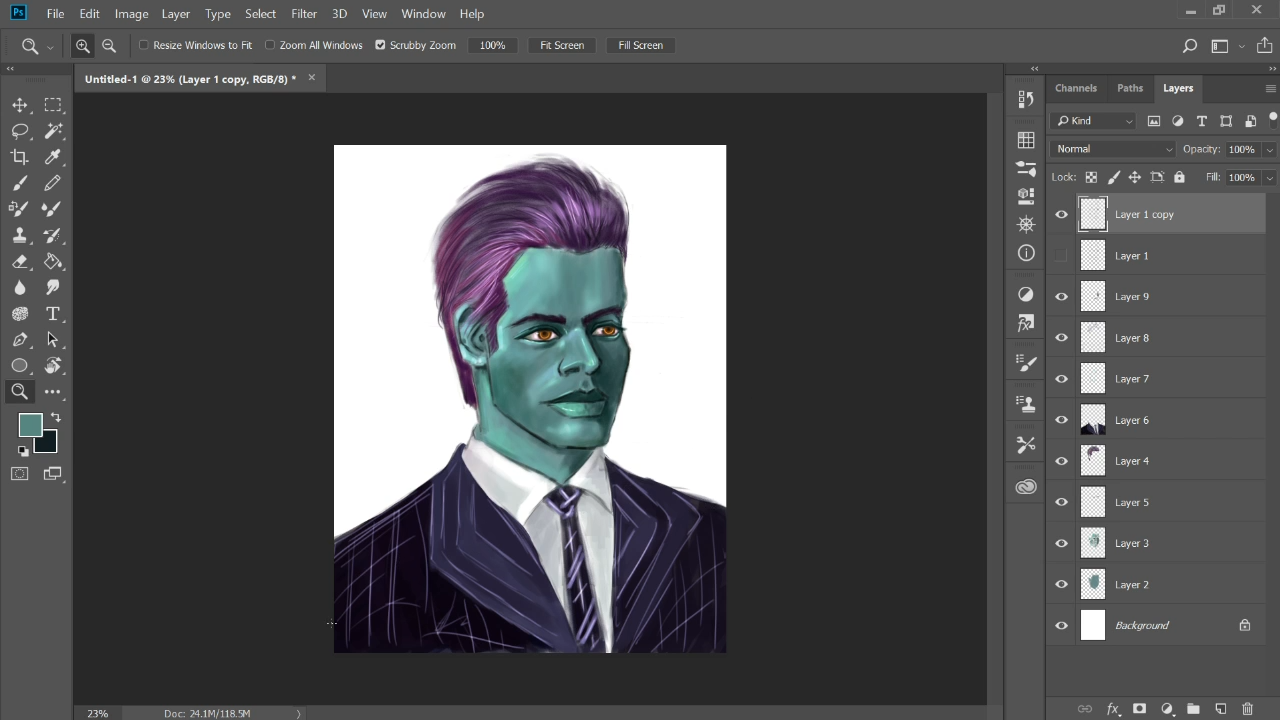Open blend mode Normal dropdown
The image size is (1280, 720).
(1113, 149)
